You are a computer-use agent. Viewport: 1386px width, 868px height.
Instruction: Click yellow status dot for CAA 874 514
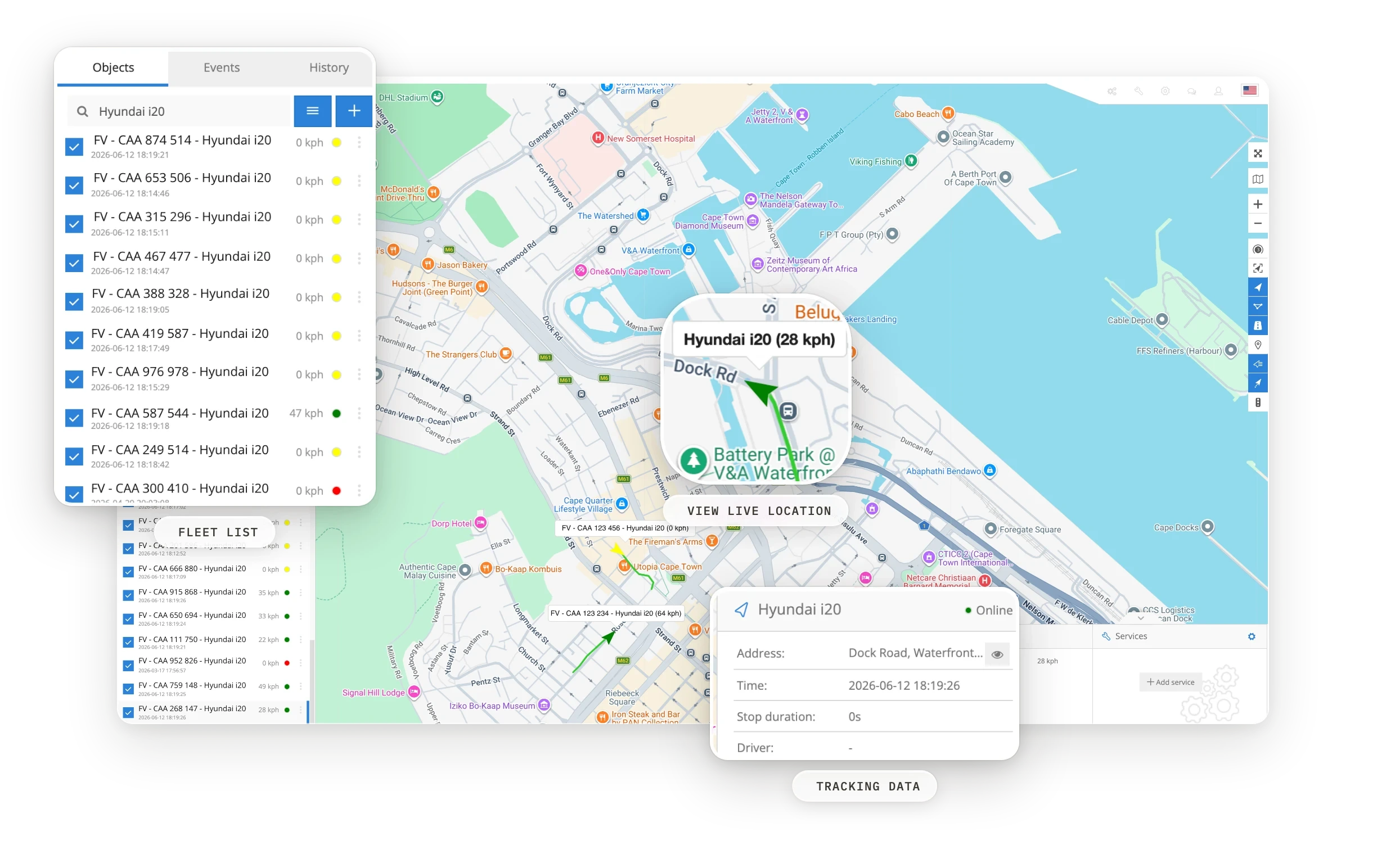336,142
